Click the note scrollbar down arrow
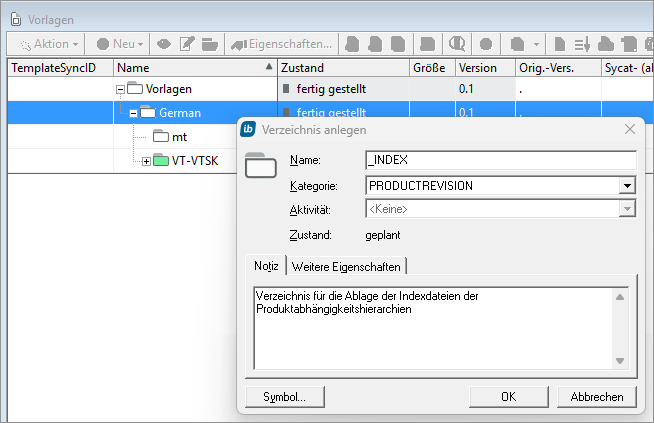654x423 pixels. point(620,361)
